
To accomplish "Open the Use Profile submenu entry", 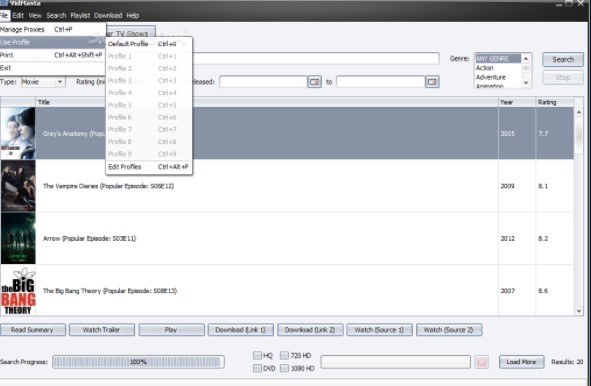I will pyautogui.click(x=52, y=42).
